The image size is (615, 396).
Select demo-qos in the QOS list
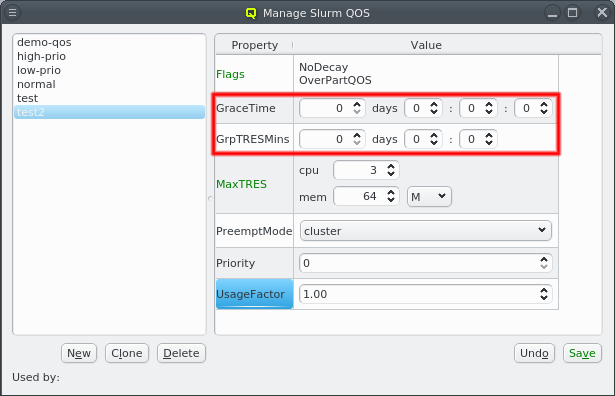click(x=109, y=42)
